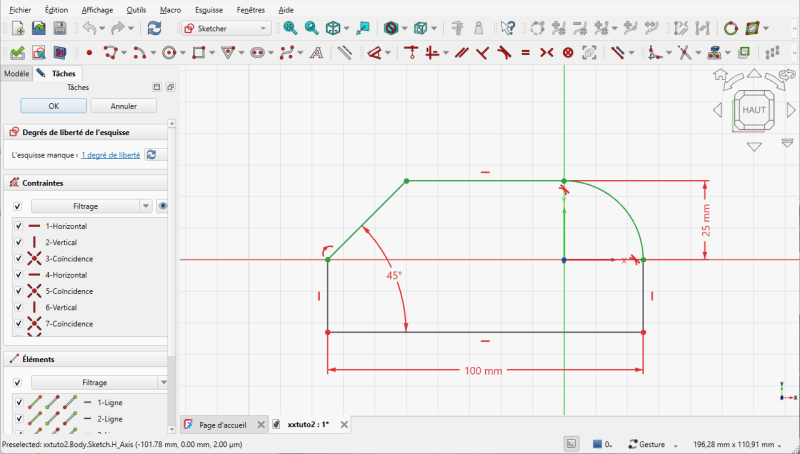Open a document with the folder icon
Screen dimensions: 800x454
click(39, 28)
